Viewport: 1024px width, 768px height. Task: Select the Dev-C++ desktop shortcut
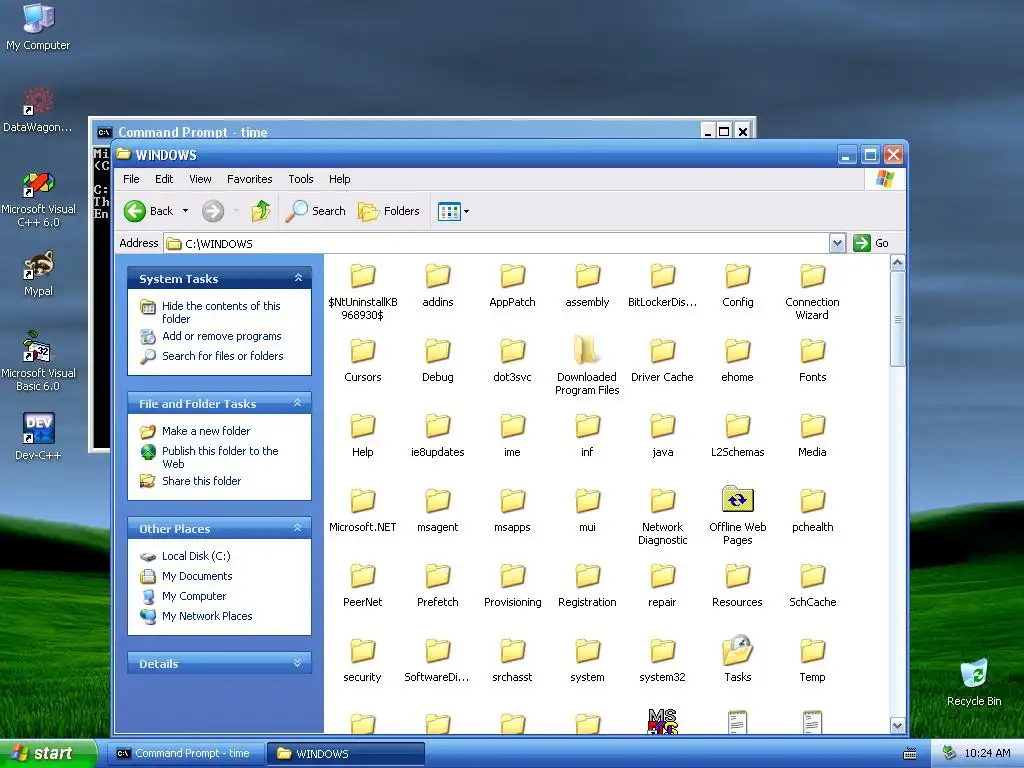tap(38, 436)
